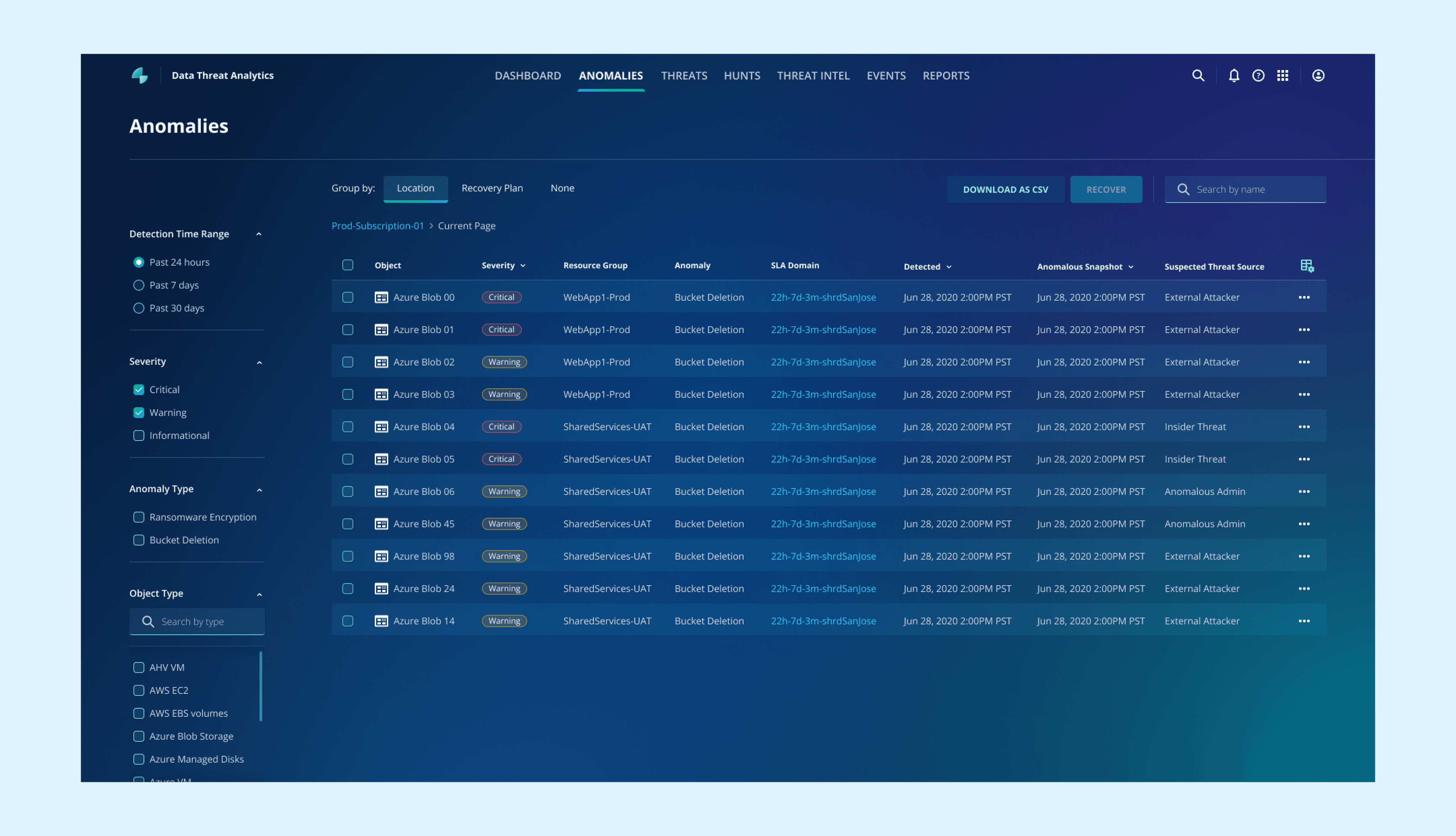This screenshot has height=836, width=1456.
Task: Click the Rubrik logo in header
Action: point(139,75)
